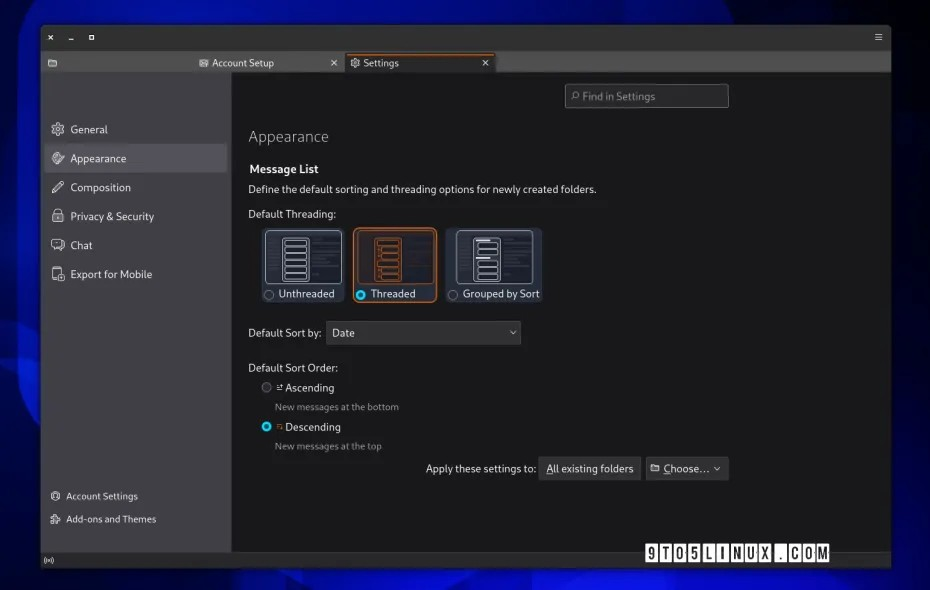Click the Find in Settings search field
The height and width of the screenshot is (590, 930).
[x=646, y=95]
